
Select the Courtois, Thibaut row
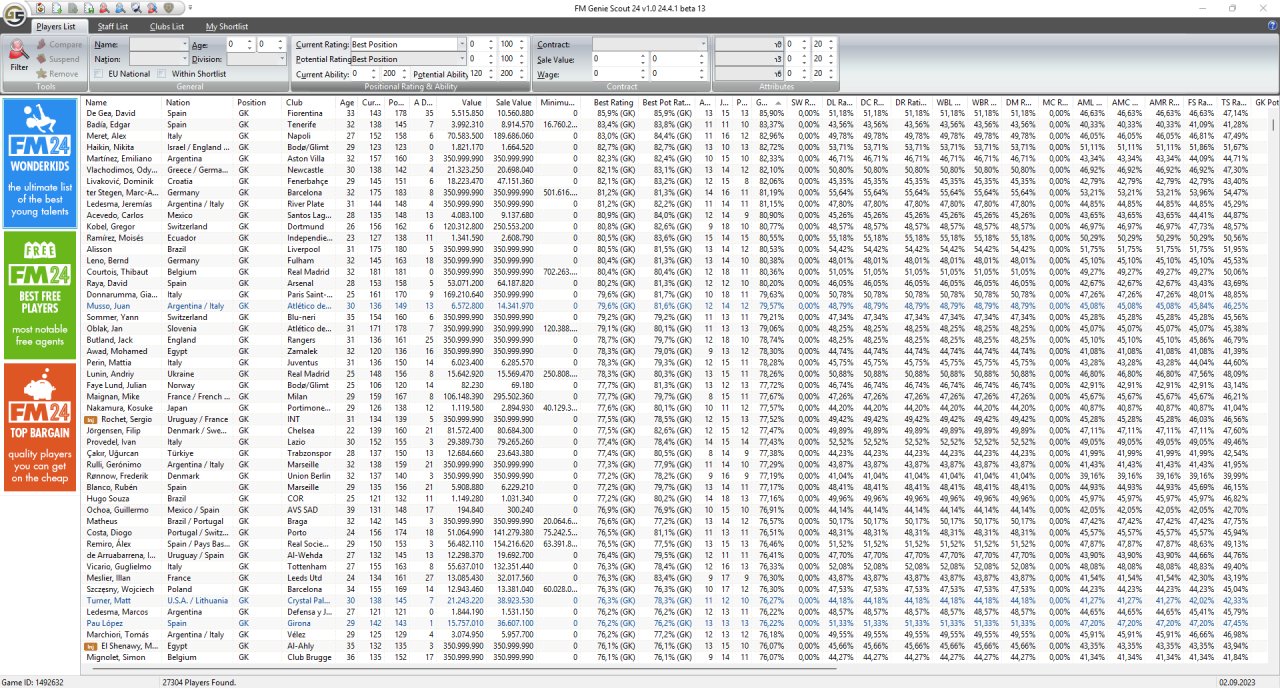pos(681,271)
